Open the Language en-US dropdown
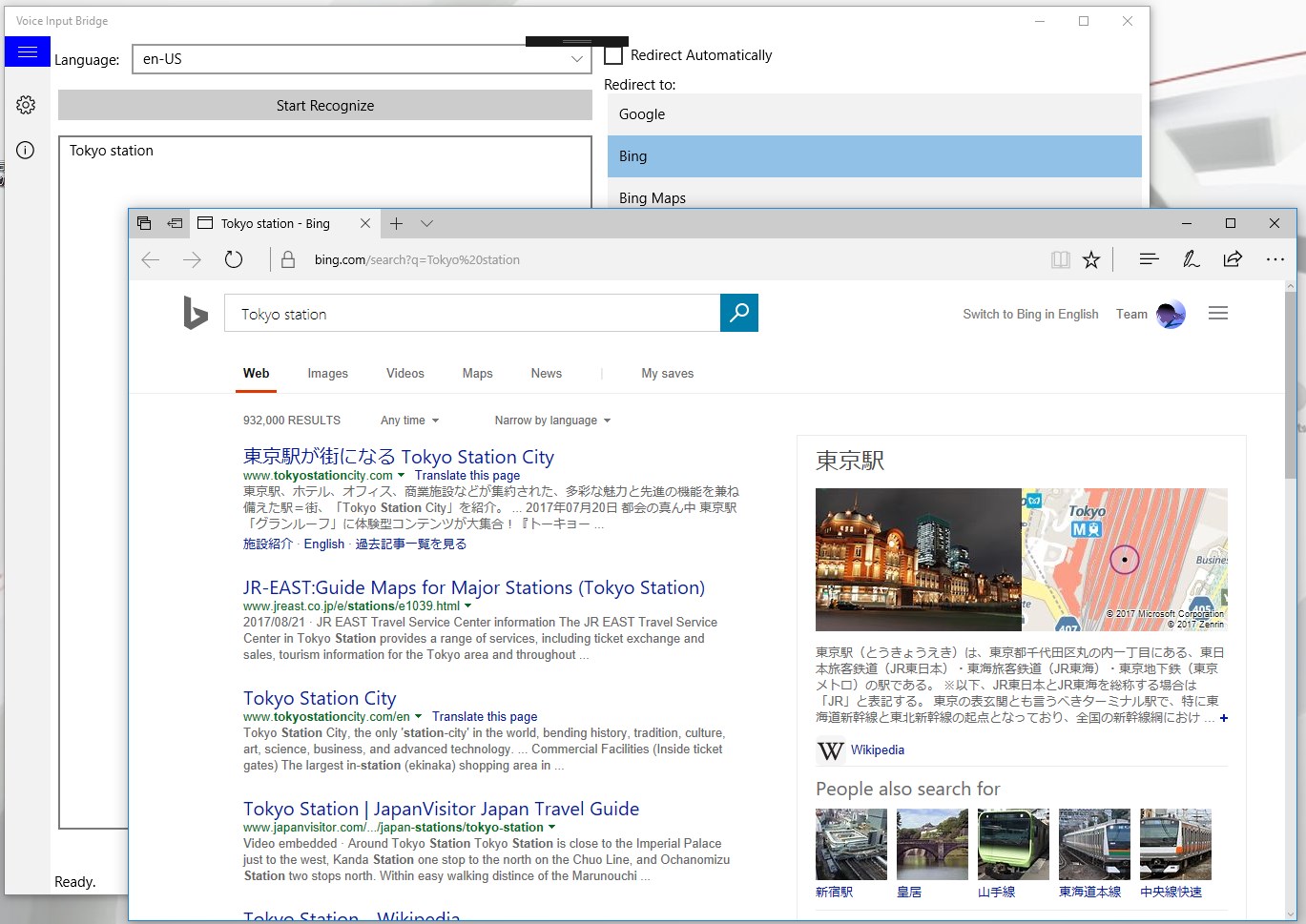This screenshot has height=924, width=1306. [362, 59]
